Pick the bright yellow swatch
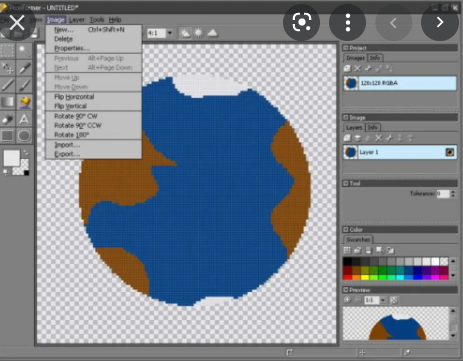The image size is (463, 361). [x=365, y=276]
